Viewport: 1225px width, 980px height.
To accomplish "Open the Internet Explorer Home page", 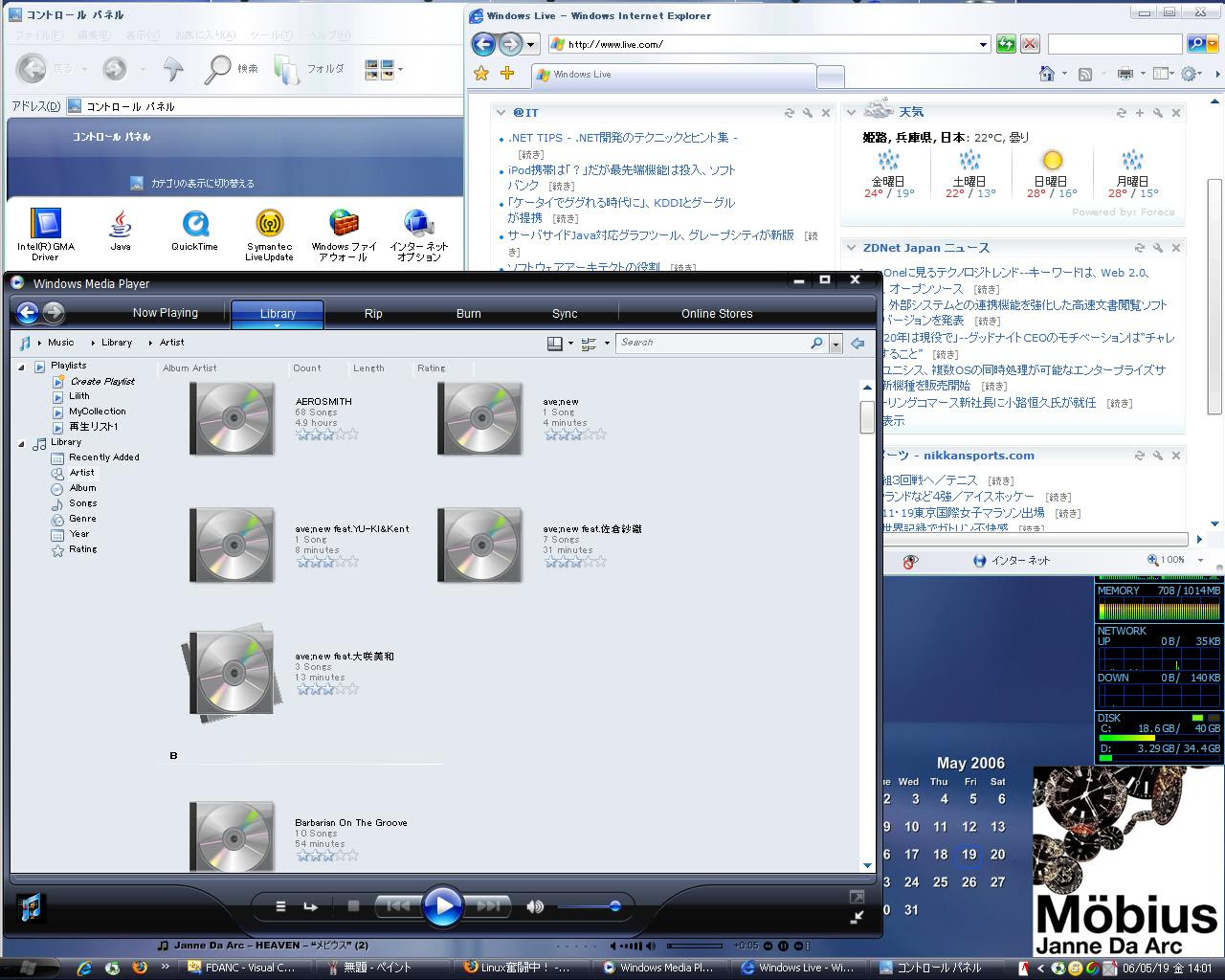I will point(1047,74).
